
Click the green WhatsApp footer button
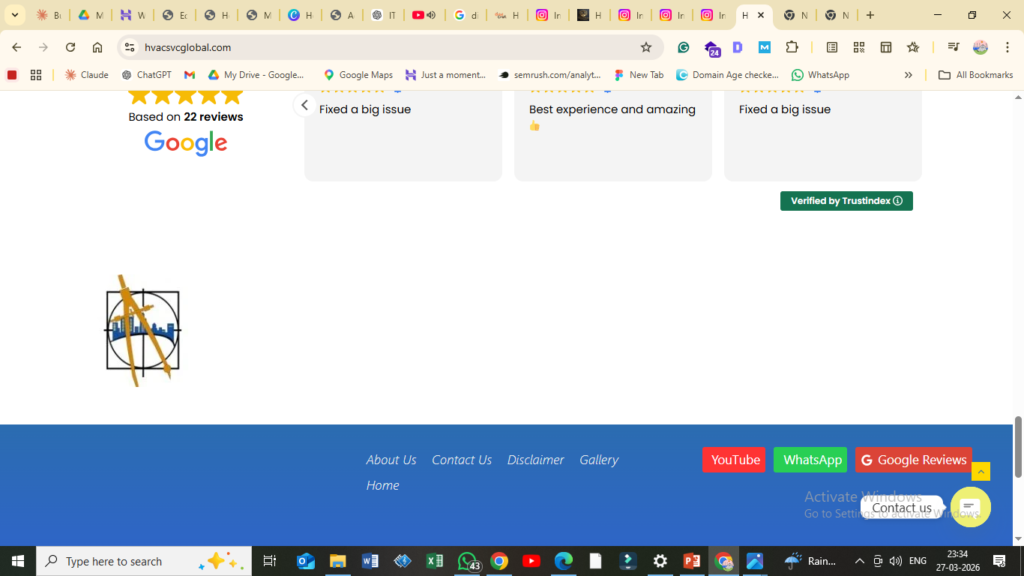[810, 460]
